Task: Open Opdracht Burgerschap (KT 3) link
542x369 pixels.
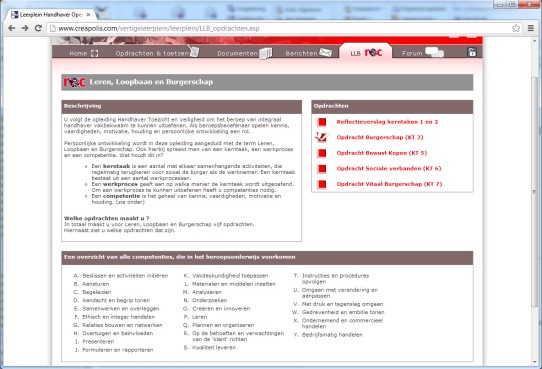Action: pyautogui.click(x=380, y=137)
